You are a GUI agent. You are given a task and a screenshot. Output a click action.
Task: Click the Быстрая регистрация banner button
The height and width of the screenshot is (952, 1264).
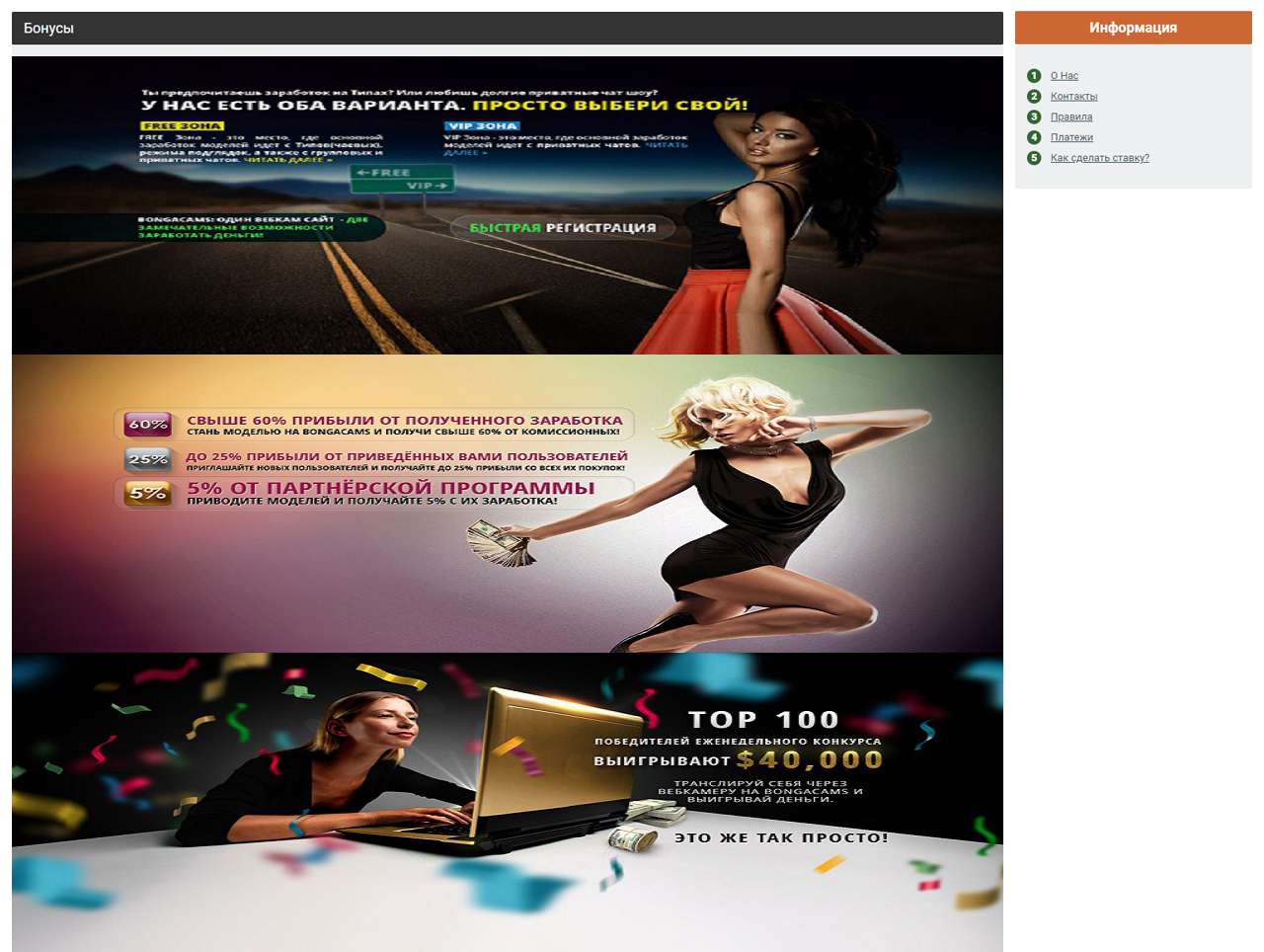(563, 228)
